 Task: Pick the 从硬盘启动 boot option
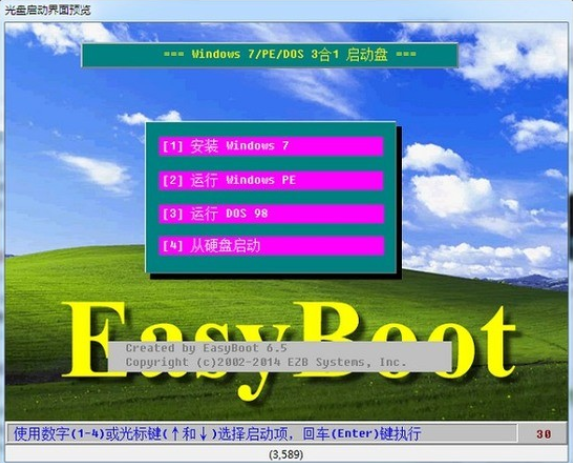[x=271, y=246]
